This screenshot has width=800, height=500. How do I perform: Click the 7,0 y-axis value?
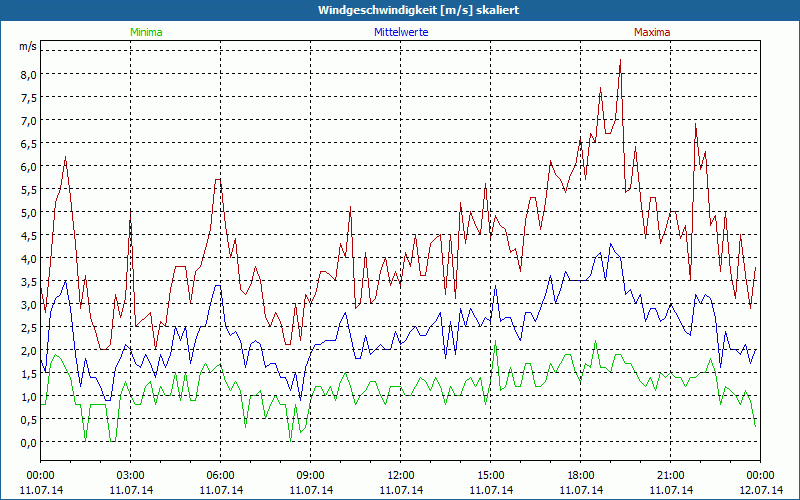pyautogui.click(x=29, y=120)
